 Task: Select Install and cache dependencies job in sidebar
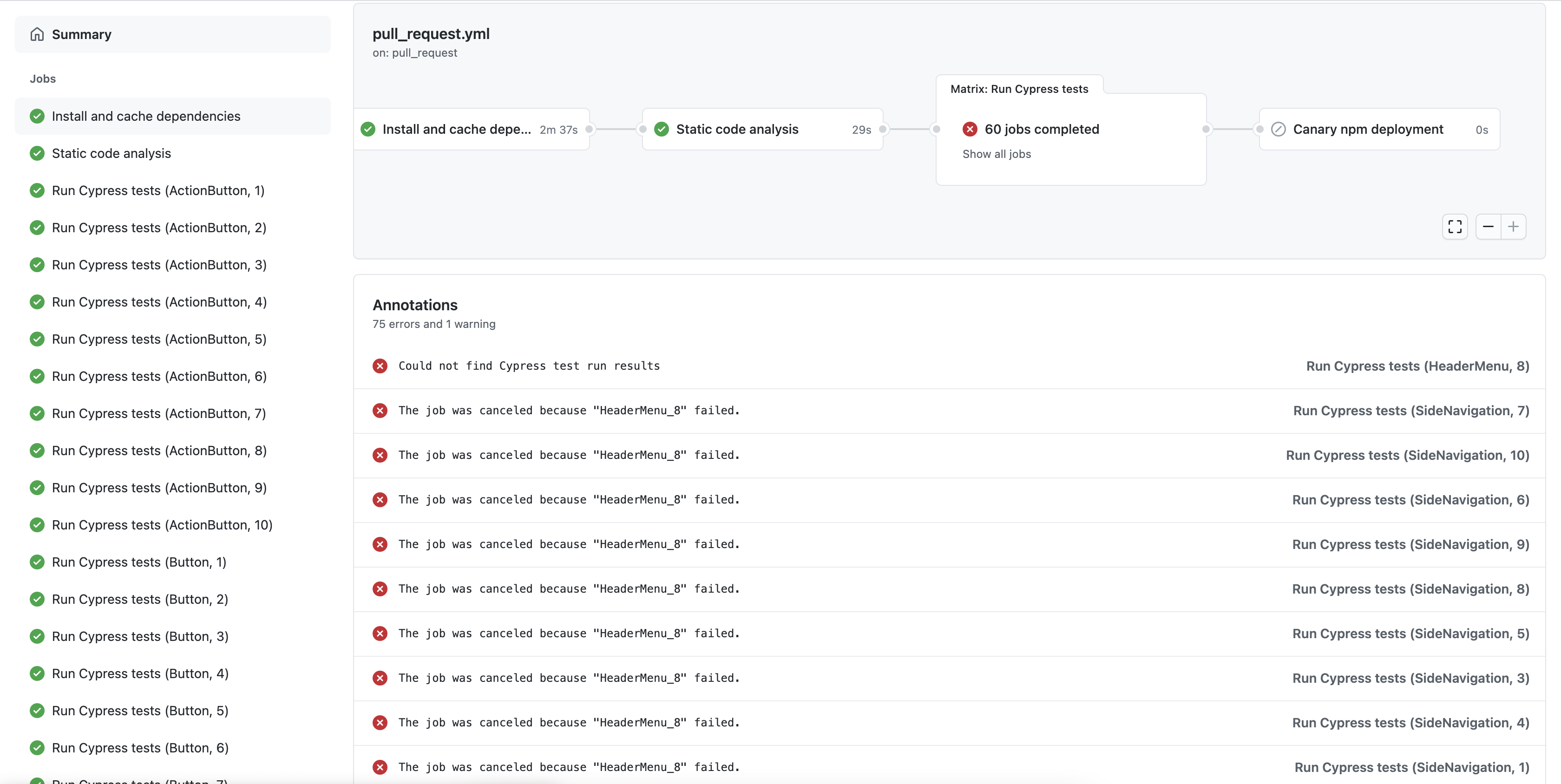coord(173,116)
